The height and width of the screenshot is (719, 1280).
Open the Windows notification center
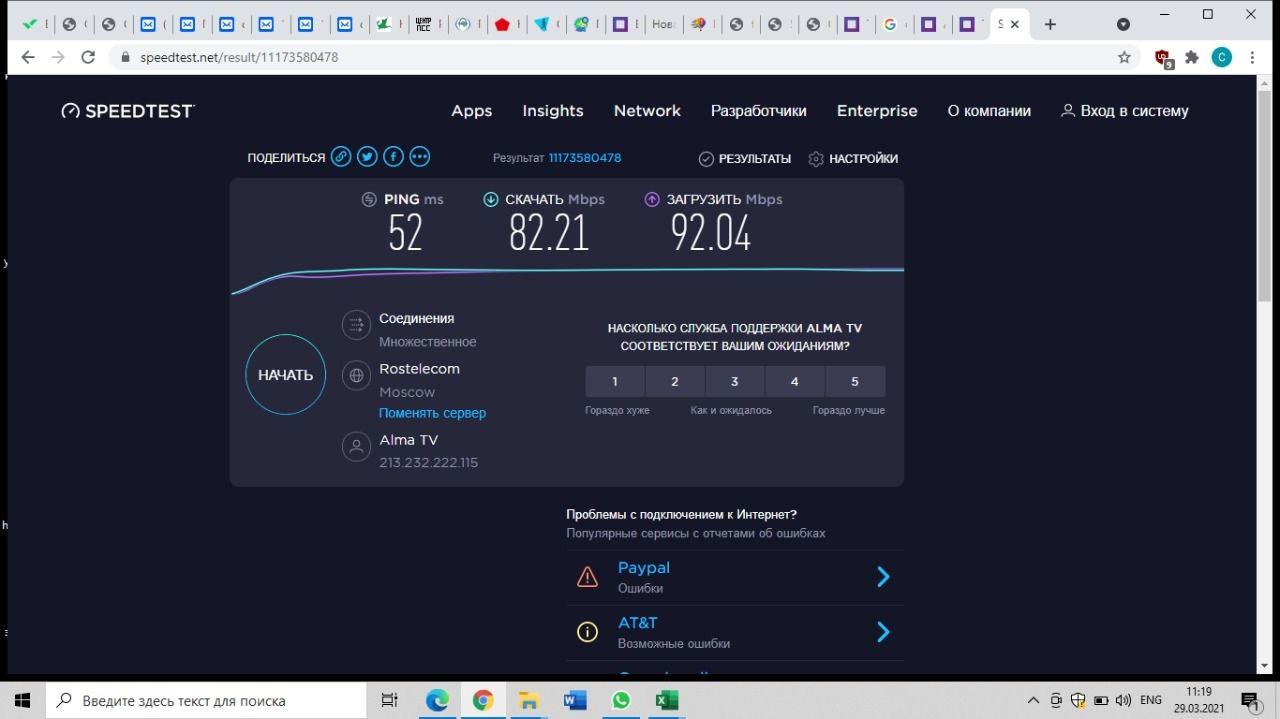pos(1250,701)
